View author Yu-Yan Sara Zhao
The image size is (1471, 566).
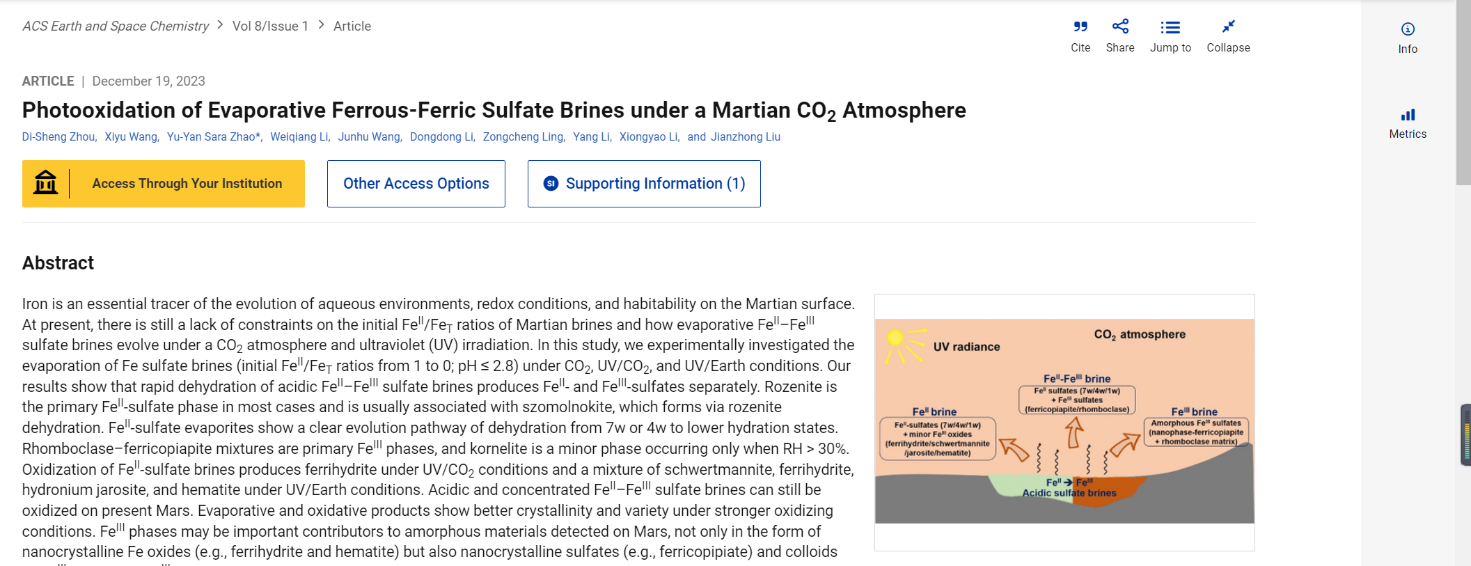click(x=213, y=137)
